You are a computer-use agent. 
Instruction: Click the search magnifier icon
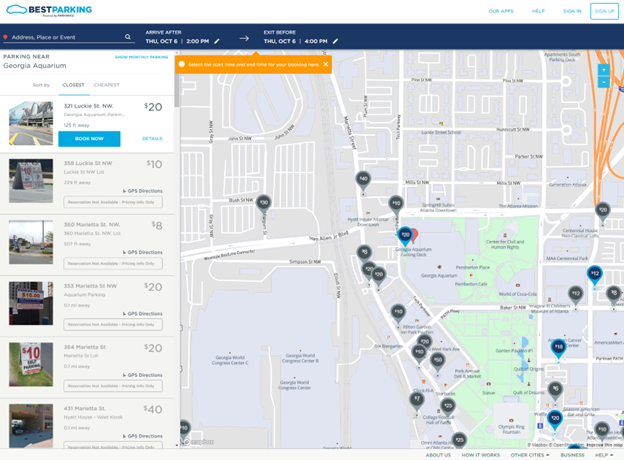tap(128, 37)
